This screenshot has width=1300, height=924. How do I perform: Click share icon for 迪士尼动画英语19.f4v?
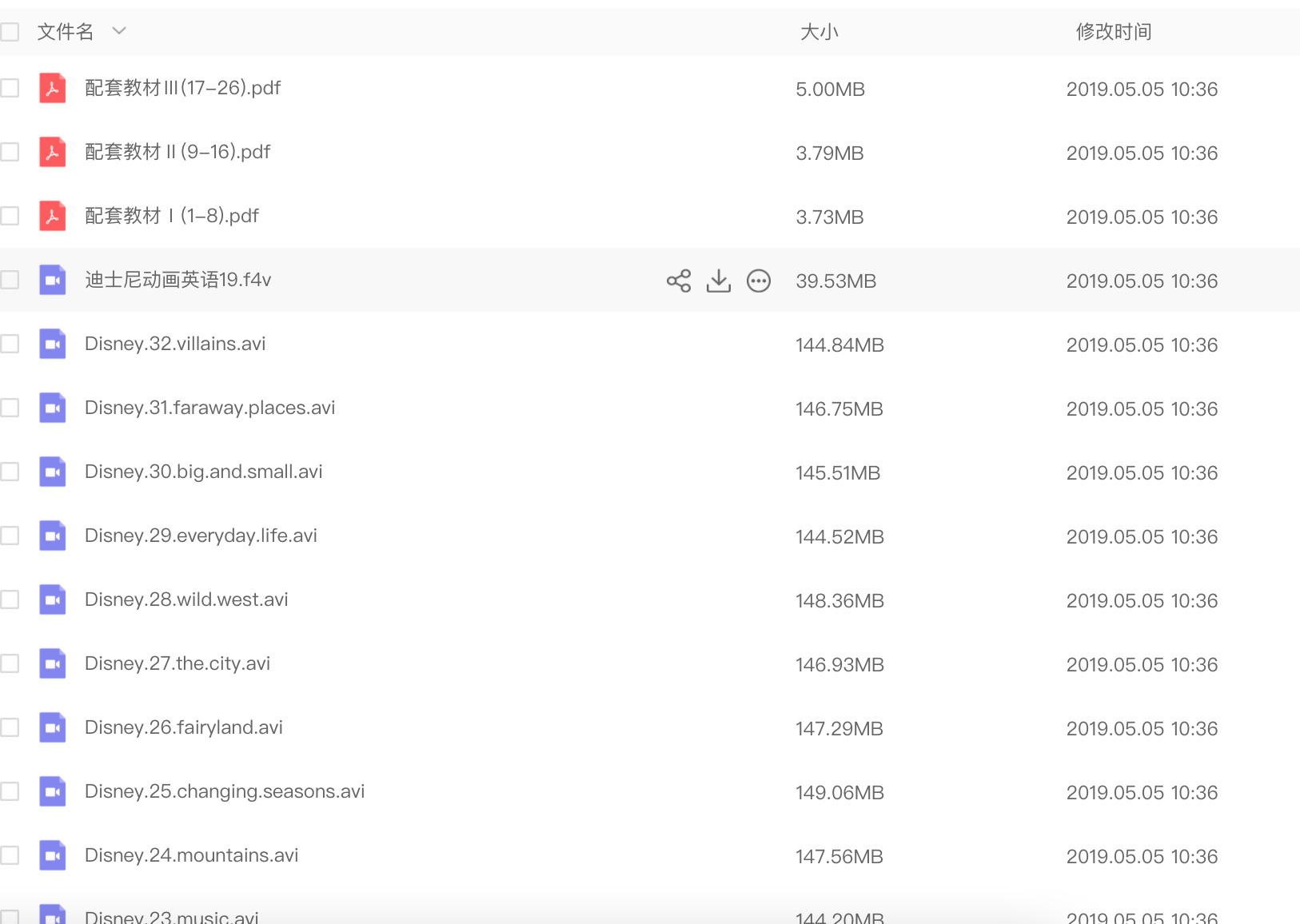[678, 281]
